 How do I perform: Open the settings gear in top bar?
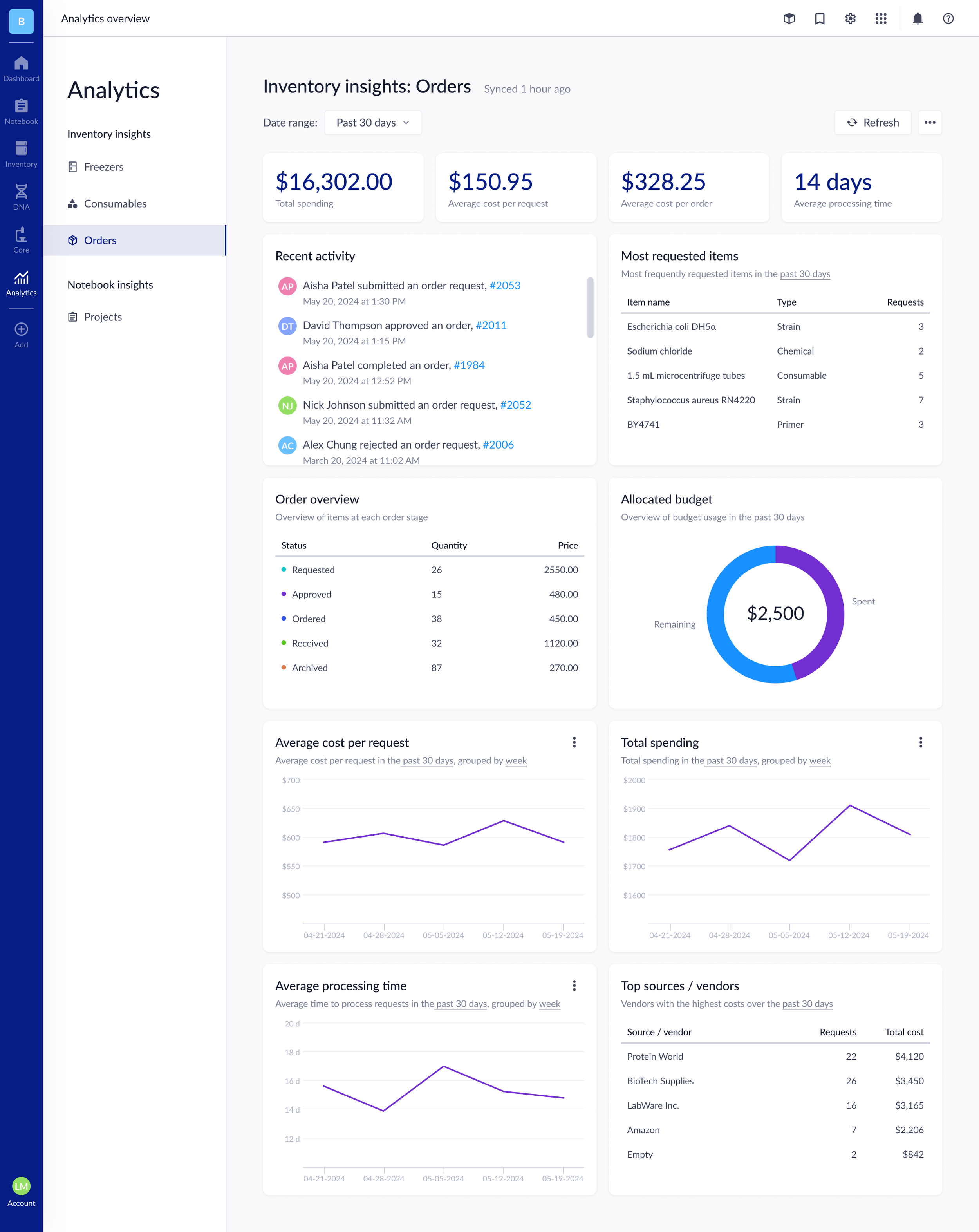coord(851,18)
